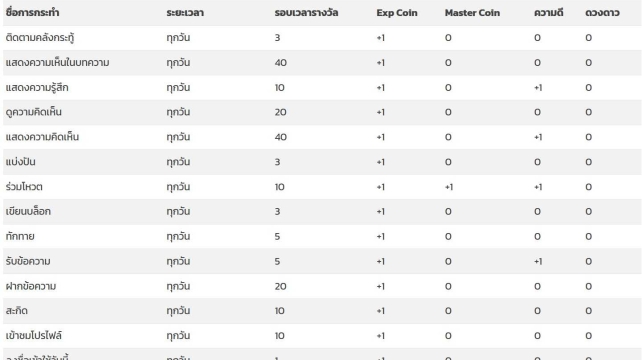Select the ทักทาย row label
The width and height of the screenshot is (642, 360).
[x=20, y=236]
